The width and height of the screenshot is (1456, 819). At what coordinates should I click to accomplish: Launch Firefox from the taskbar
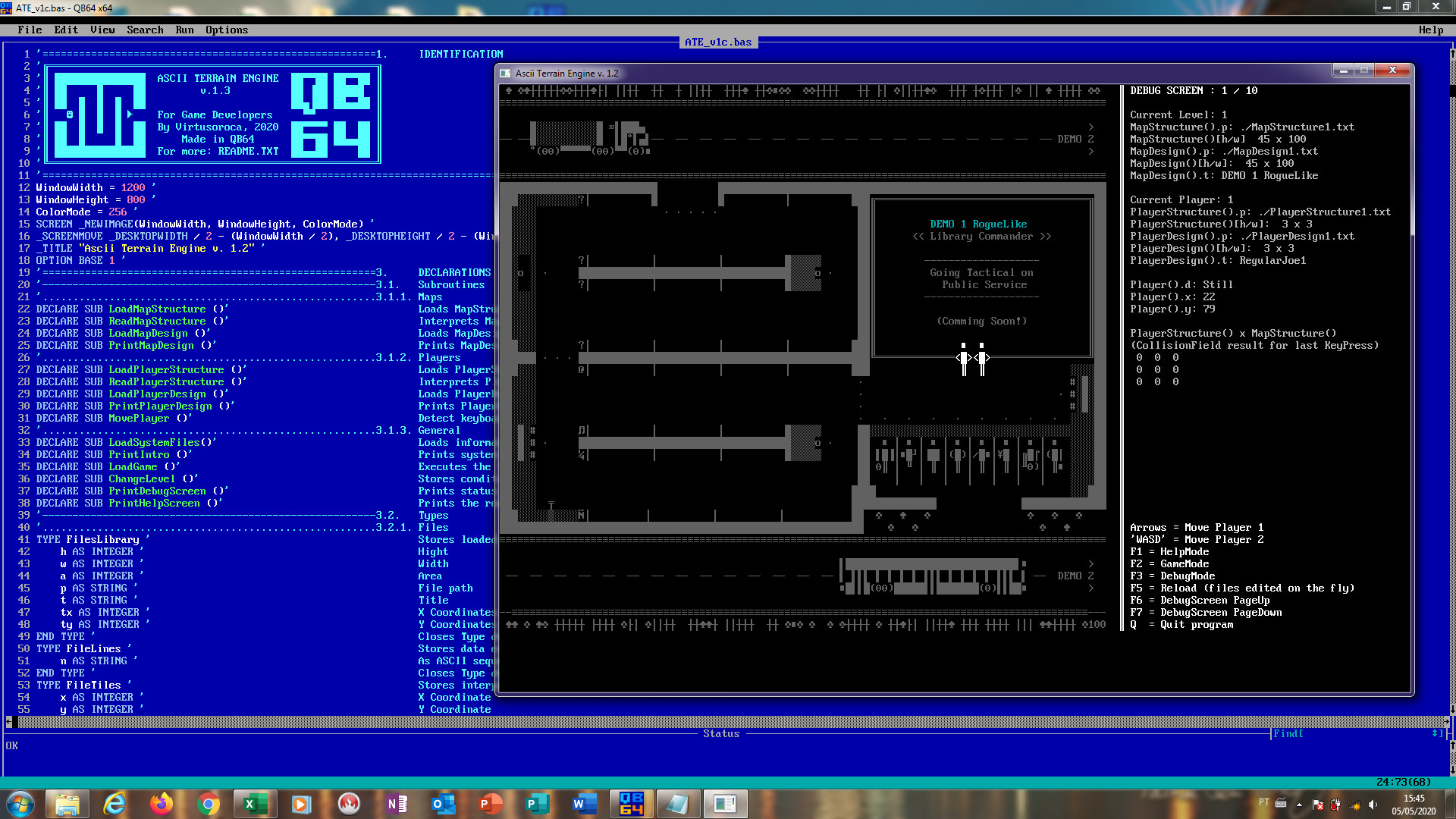click(x=161, y=804)
